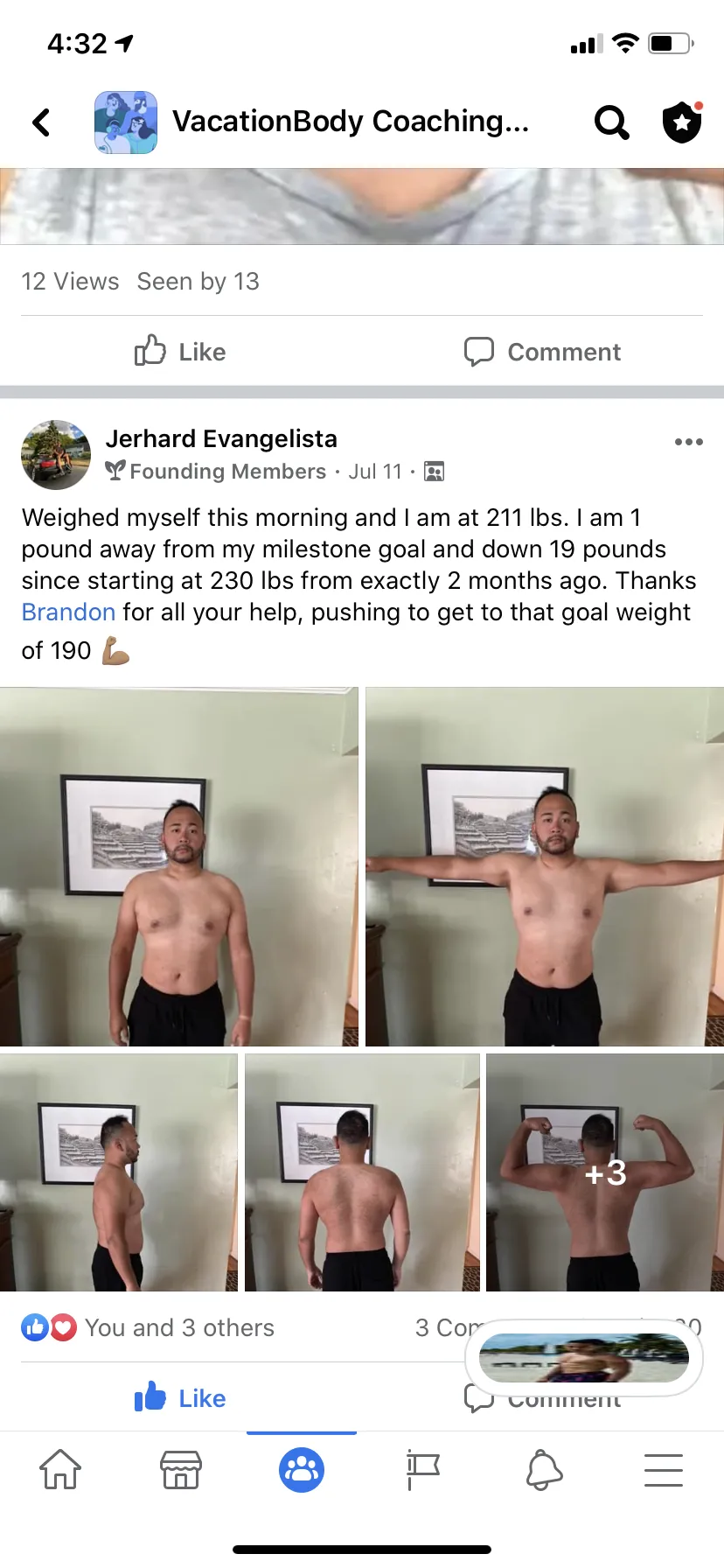
Task: Open the +3 more photos thumbnail
Action: coord(605,1172)
